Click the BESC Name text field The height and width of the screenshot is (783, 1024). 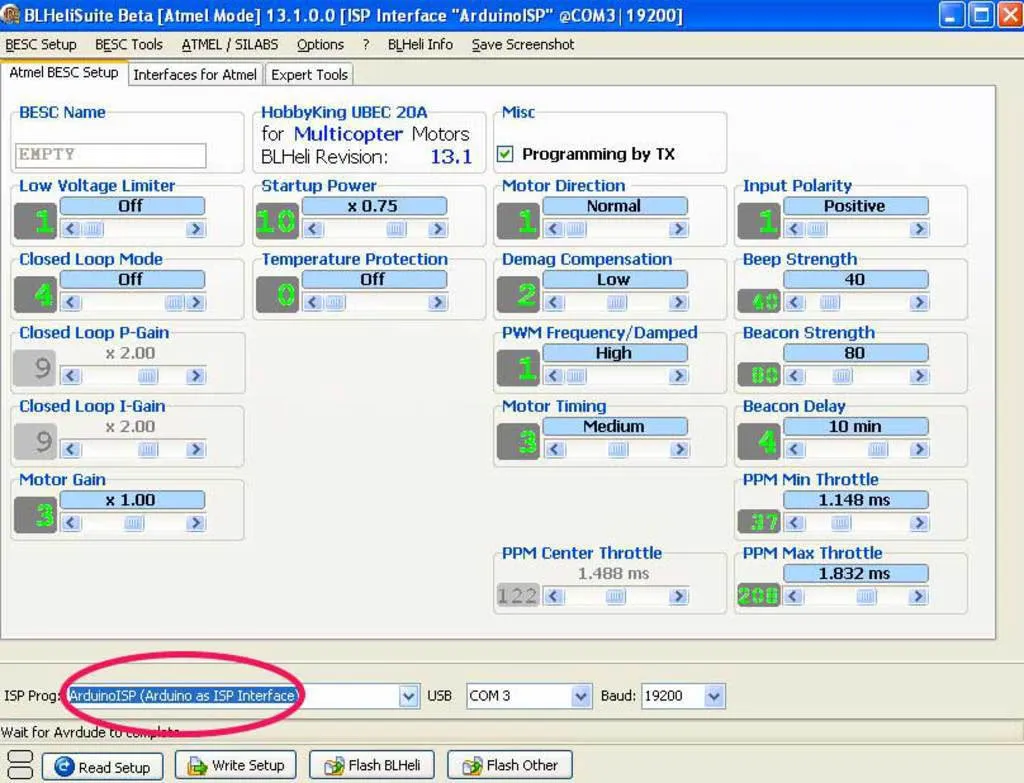click(x=111, y=155)
